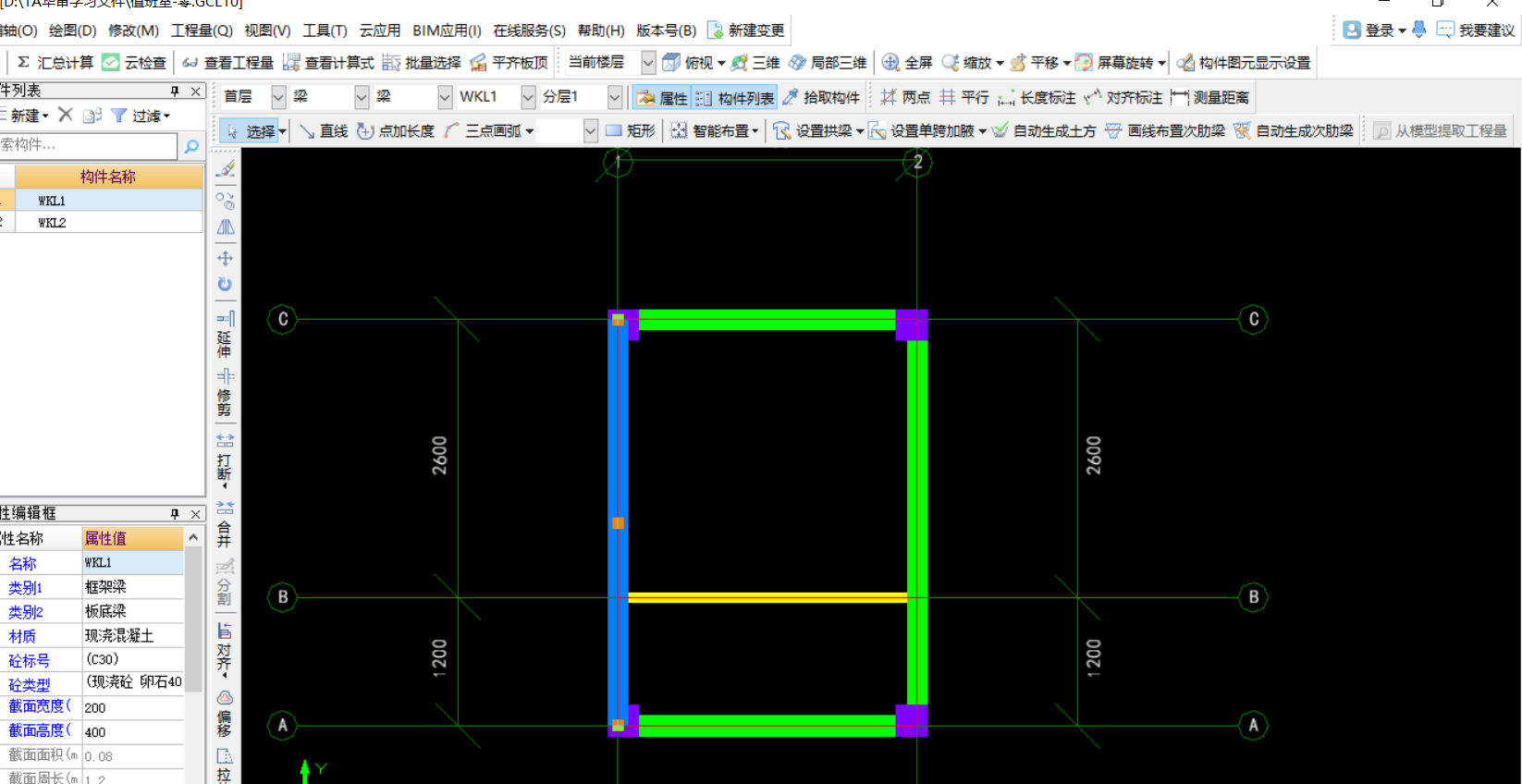1522x784 pixels.
Task: Click the 修剪 trim tool
Action: point(225,393)
